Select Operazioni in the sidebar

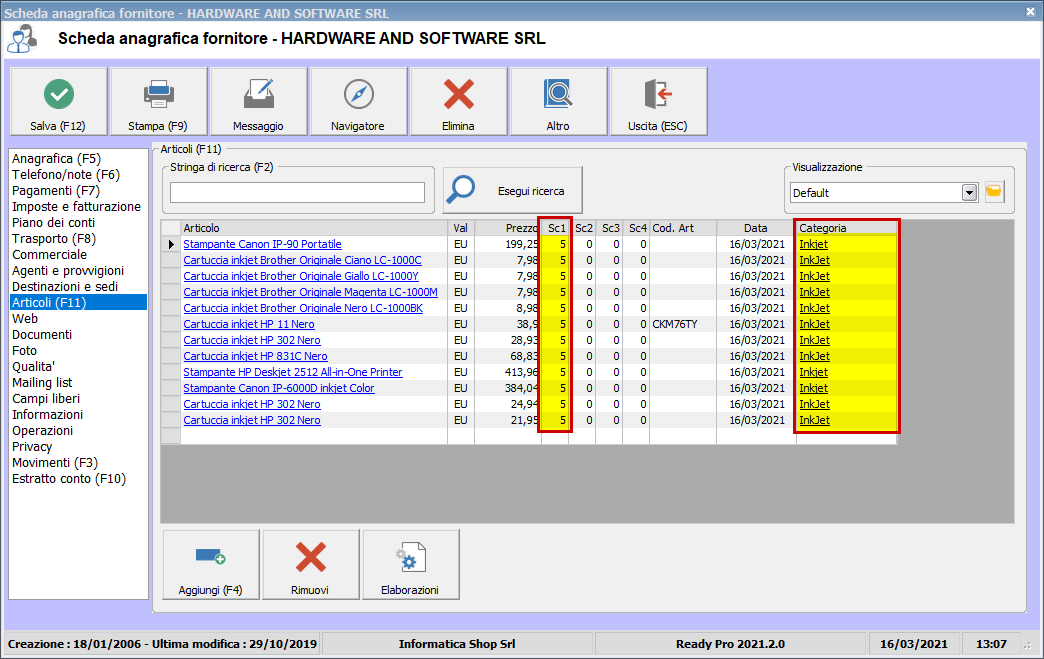(x=43, y=430)
